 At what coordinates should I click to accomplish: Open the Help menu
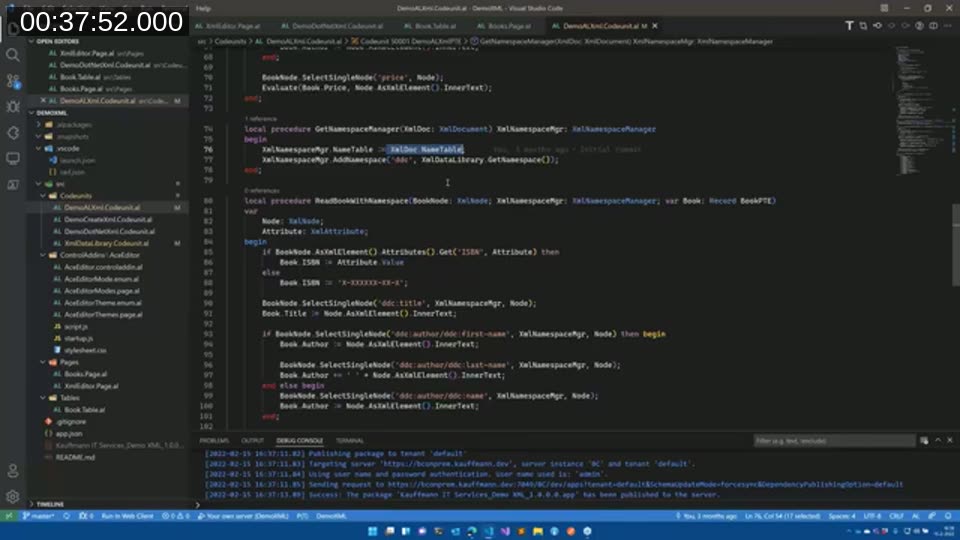[203, 8]
